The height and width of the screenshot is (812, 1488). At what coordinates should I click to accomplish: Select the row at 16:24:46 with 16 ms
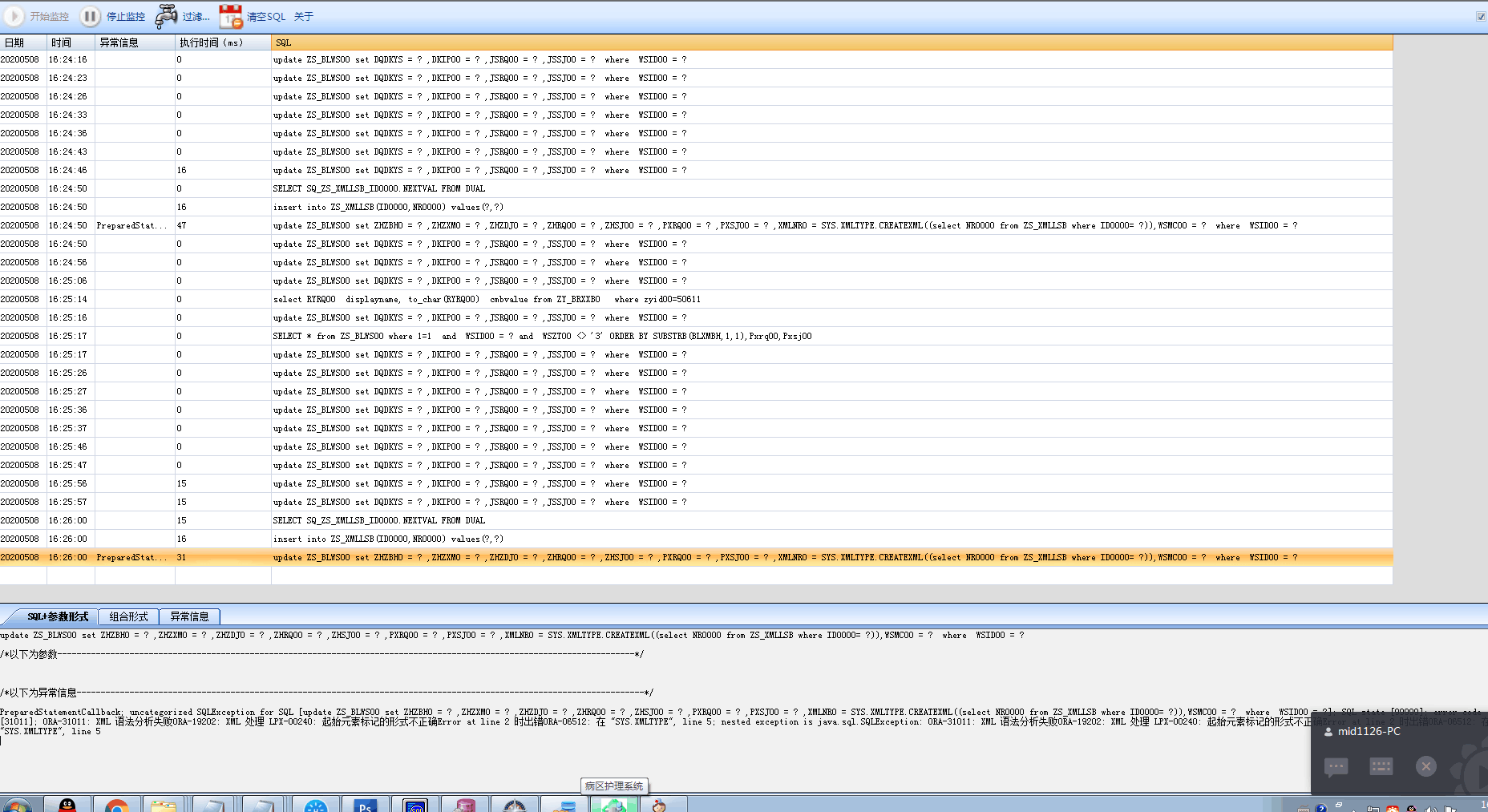(696, 170)
